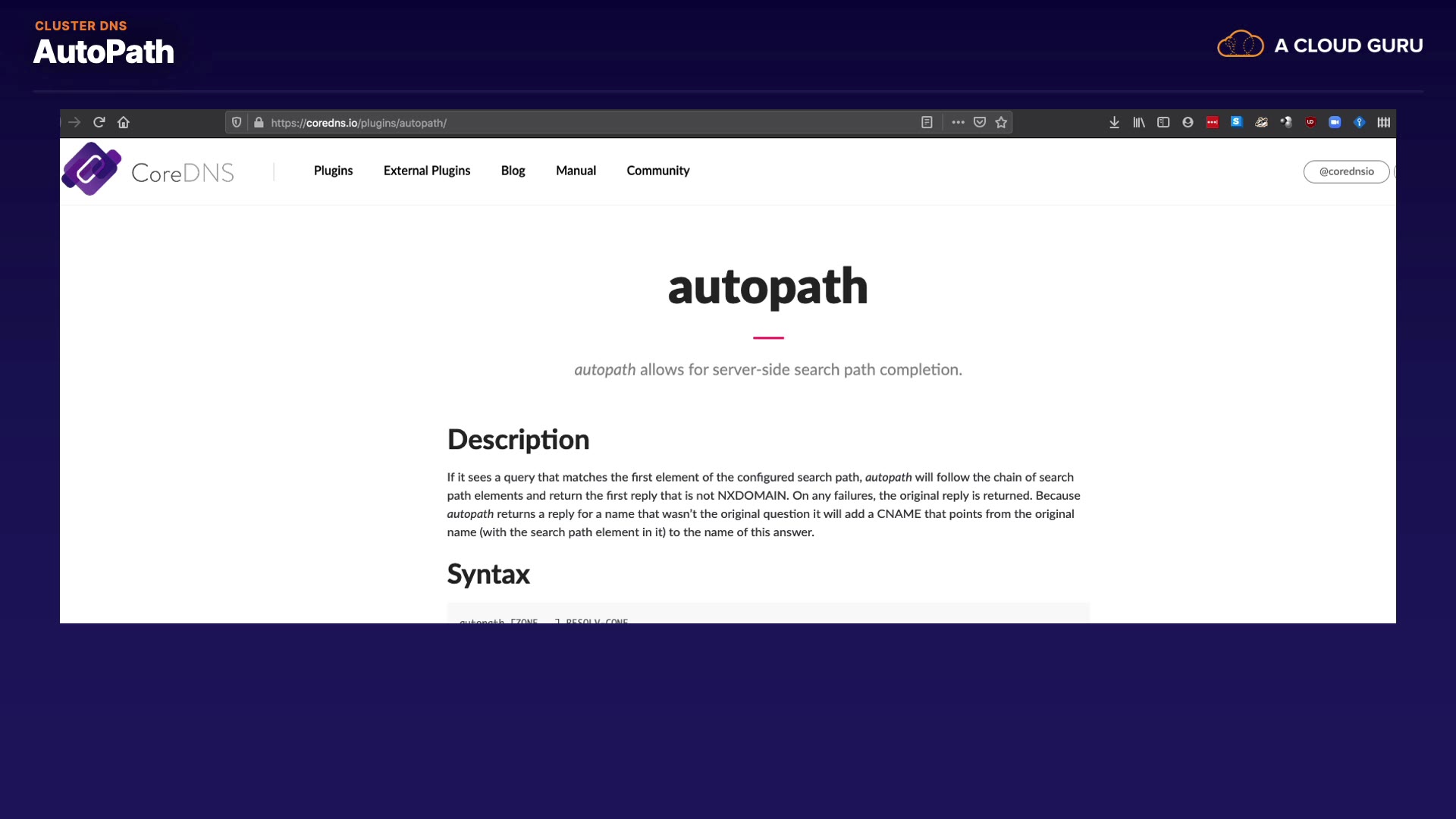The height and width of the screenshot is (819, 1456).
Task: Open the External Plugins page
Action: (427, 171)
